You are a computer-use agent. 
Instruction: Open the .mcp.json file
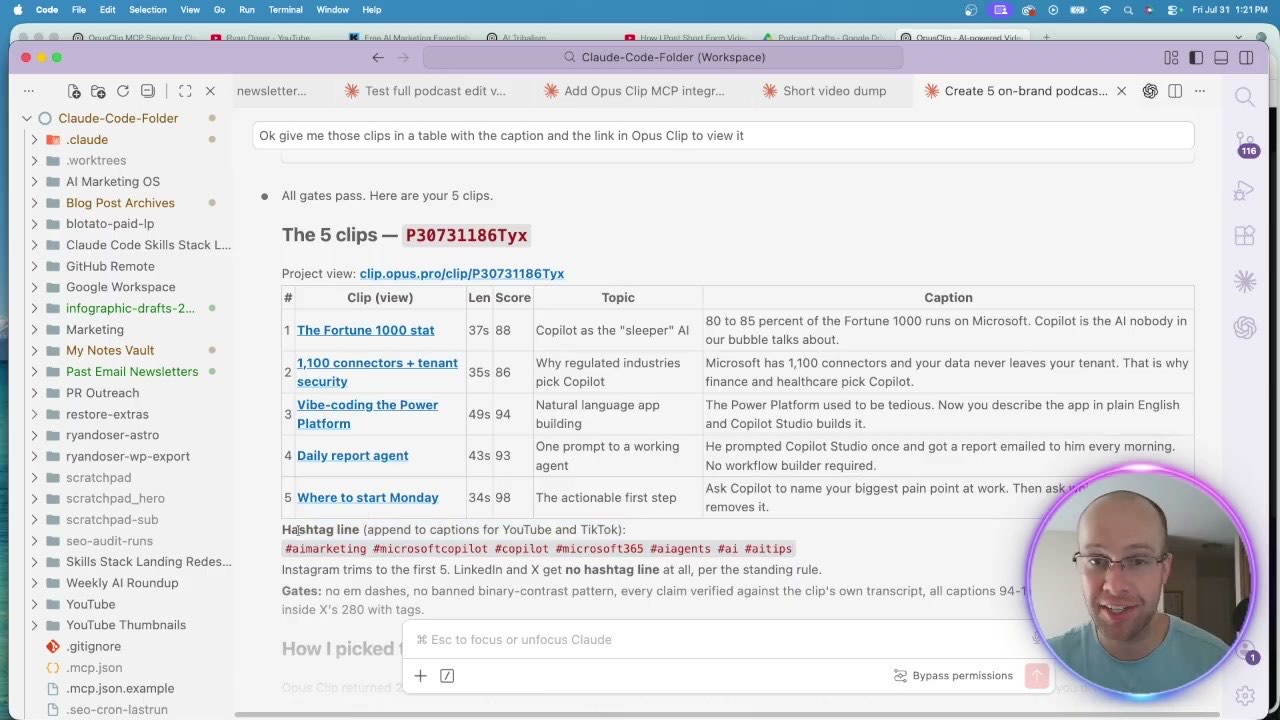pyautogui.click(x=94, y=667)
